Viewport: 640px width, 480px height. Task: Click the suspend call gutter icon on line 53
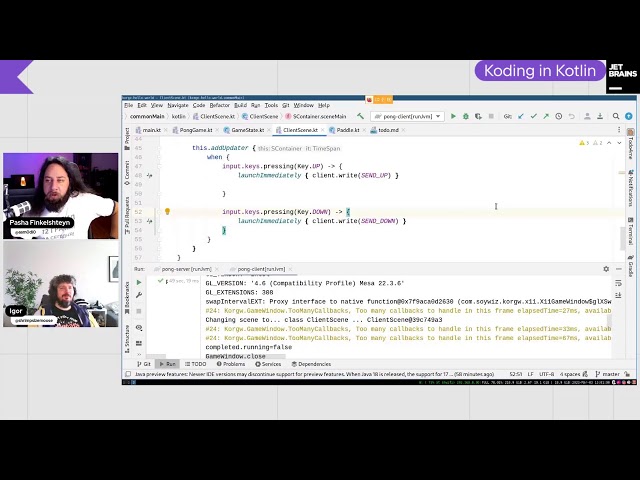149,221
